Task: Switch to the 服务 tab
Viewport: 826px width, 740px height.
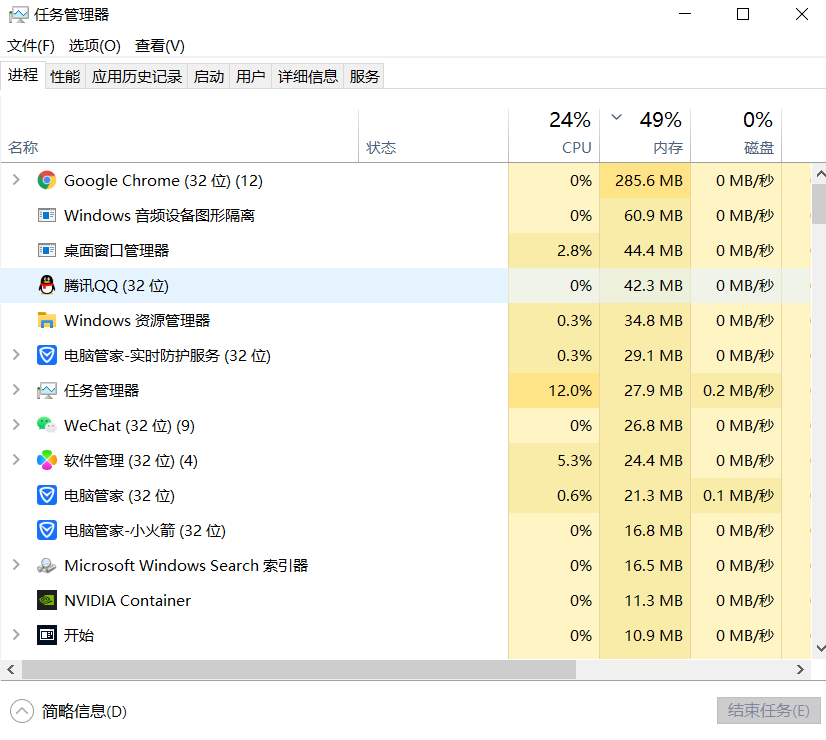Action: tap(364, 77)
